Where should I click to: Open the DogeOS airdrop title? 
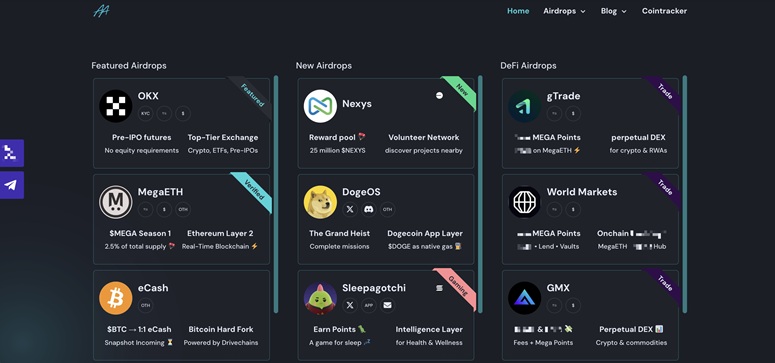(361, 192)
